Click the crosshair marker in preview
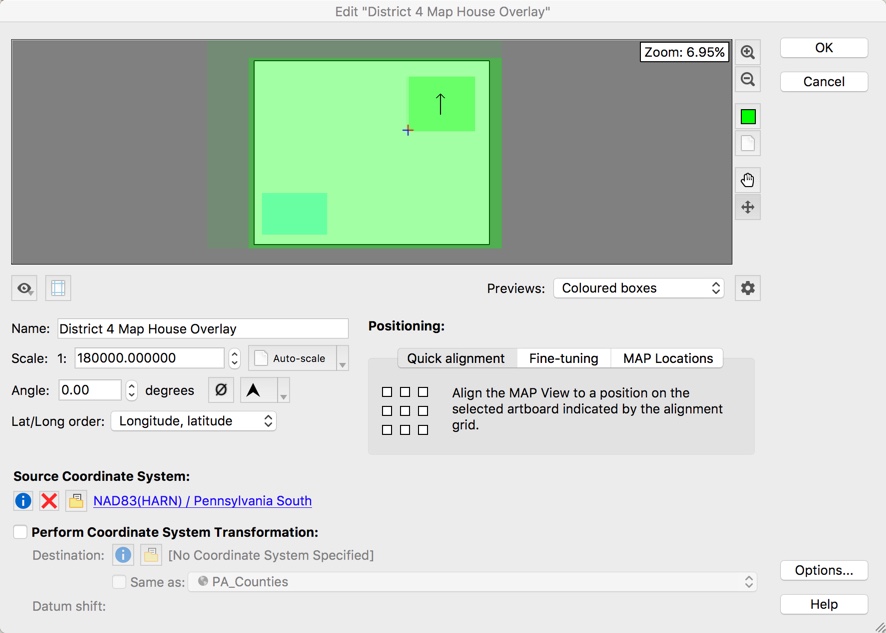 pyautogui.click(x=408, y=131)
